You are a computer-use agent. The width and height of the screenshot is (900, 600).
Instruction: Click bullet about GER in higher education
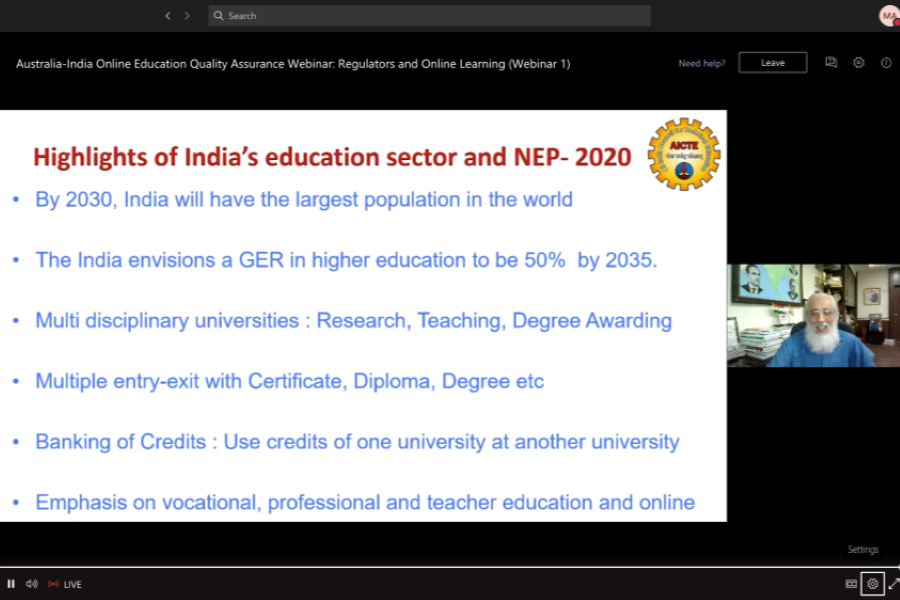click(346, 260)
